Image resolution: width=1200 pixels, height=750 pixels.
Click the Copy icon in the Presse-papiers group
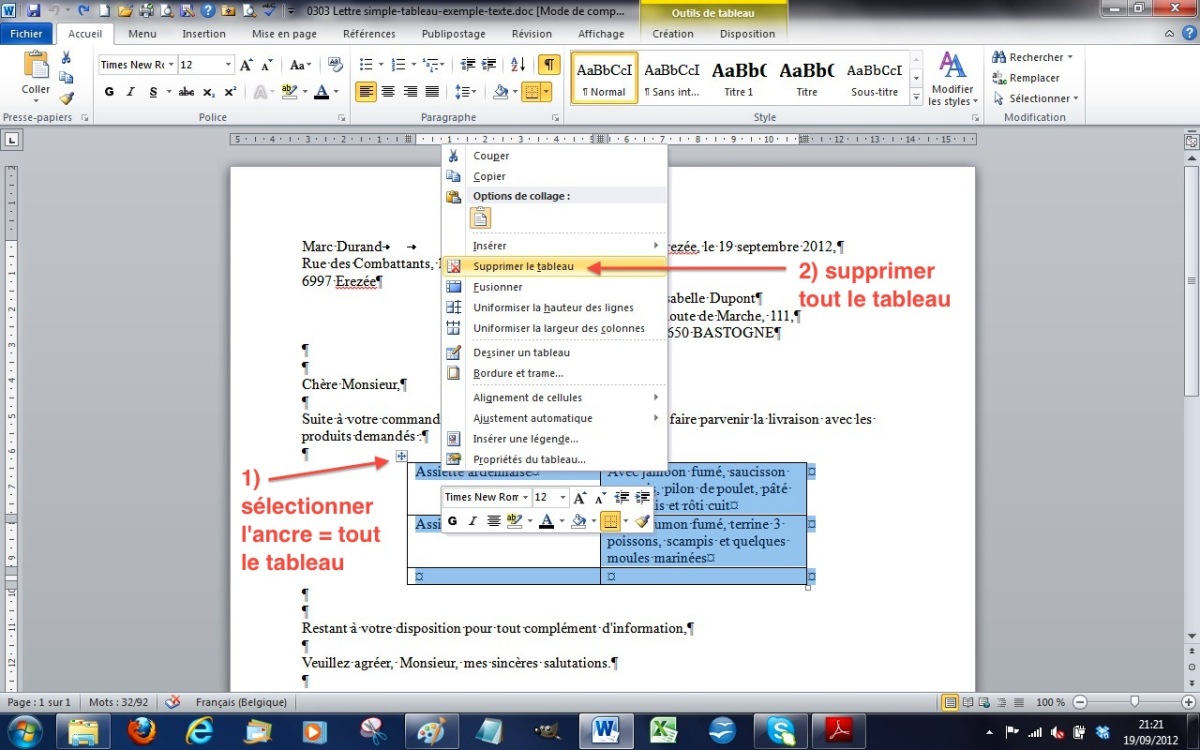click(x=66, y=78)
